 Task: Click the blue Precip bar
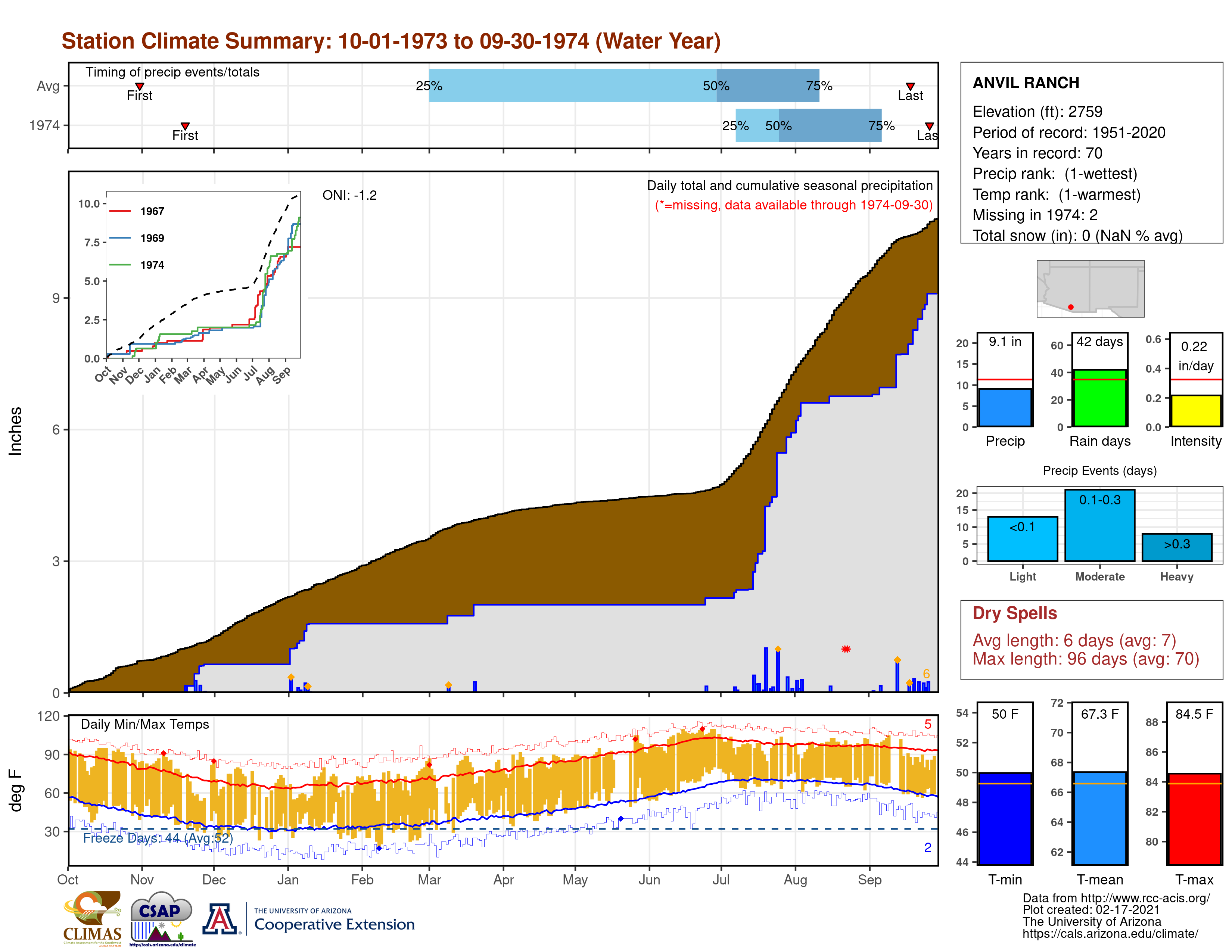[x=1005, y=407]
